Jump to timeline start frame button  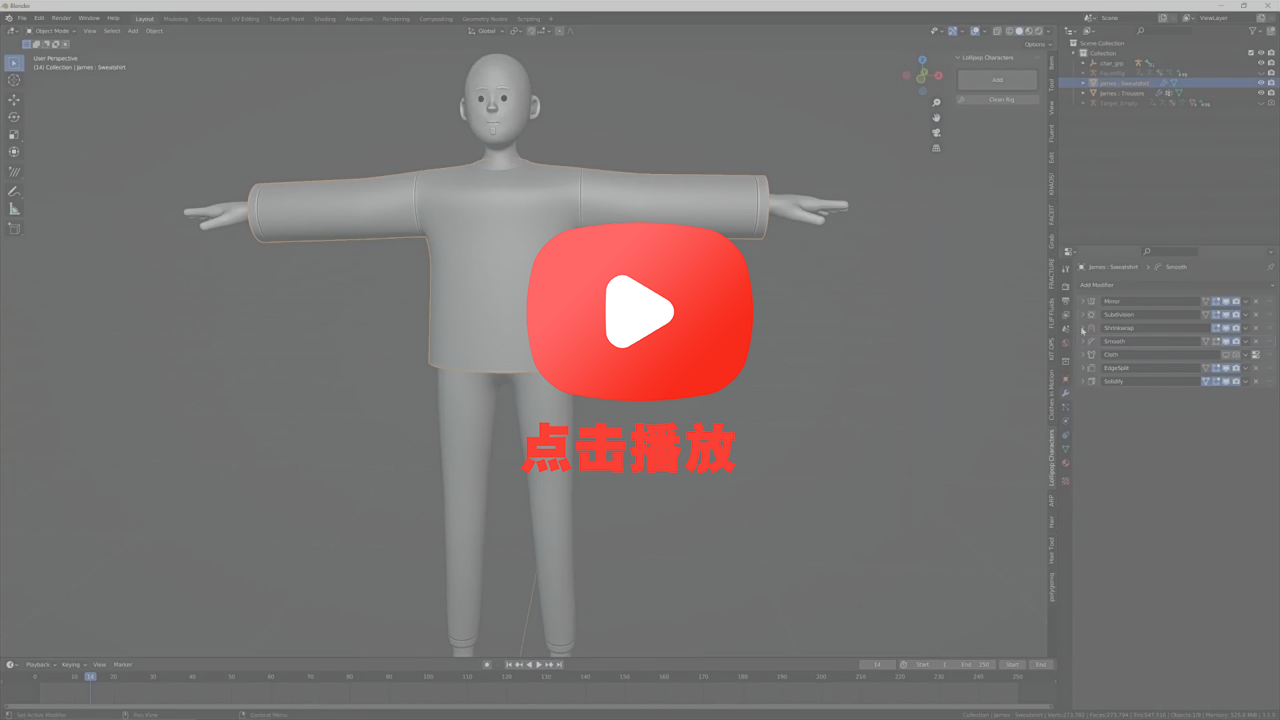pos(509,665)
